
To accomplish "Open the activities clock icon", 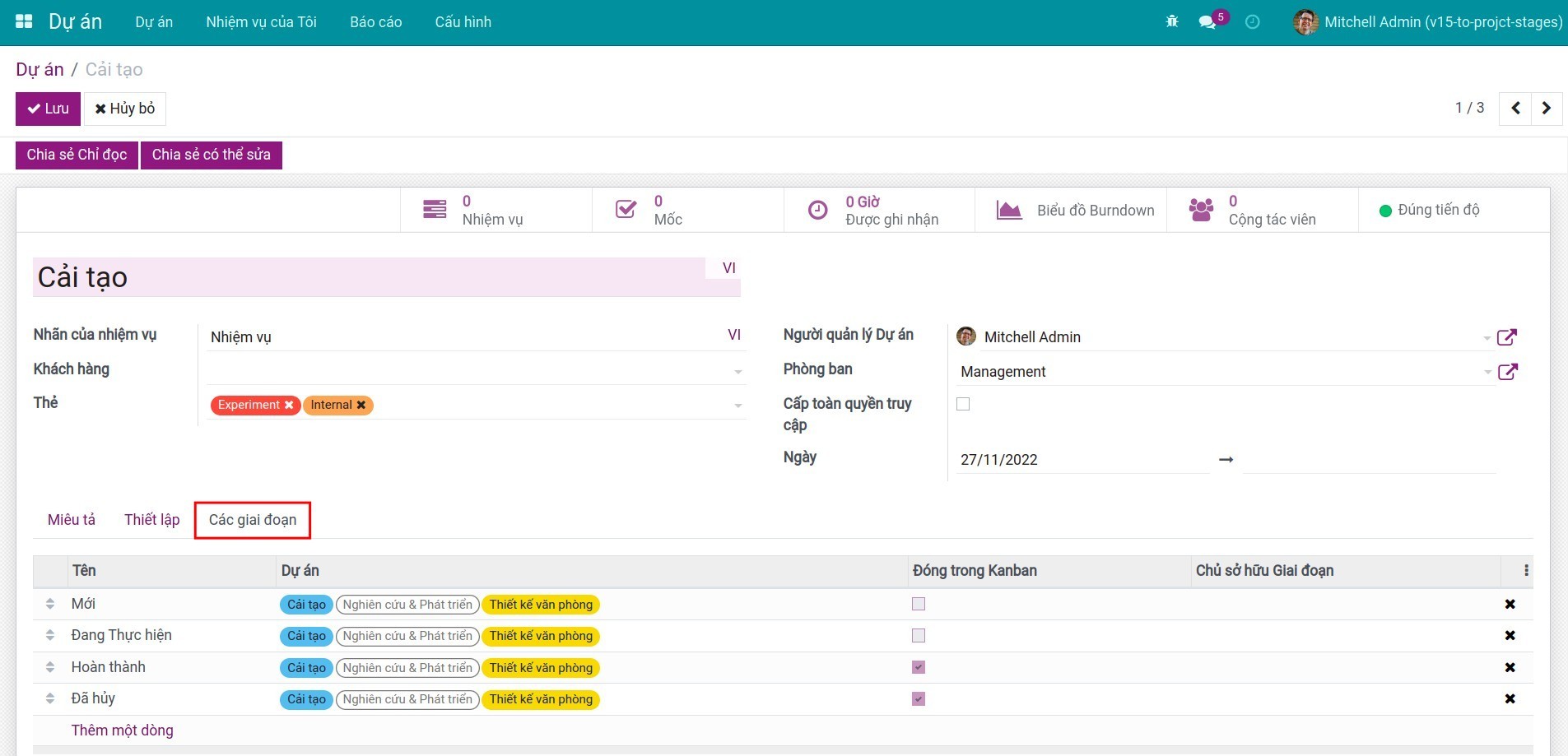I will click(1252, 22).
